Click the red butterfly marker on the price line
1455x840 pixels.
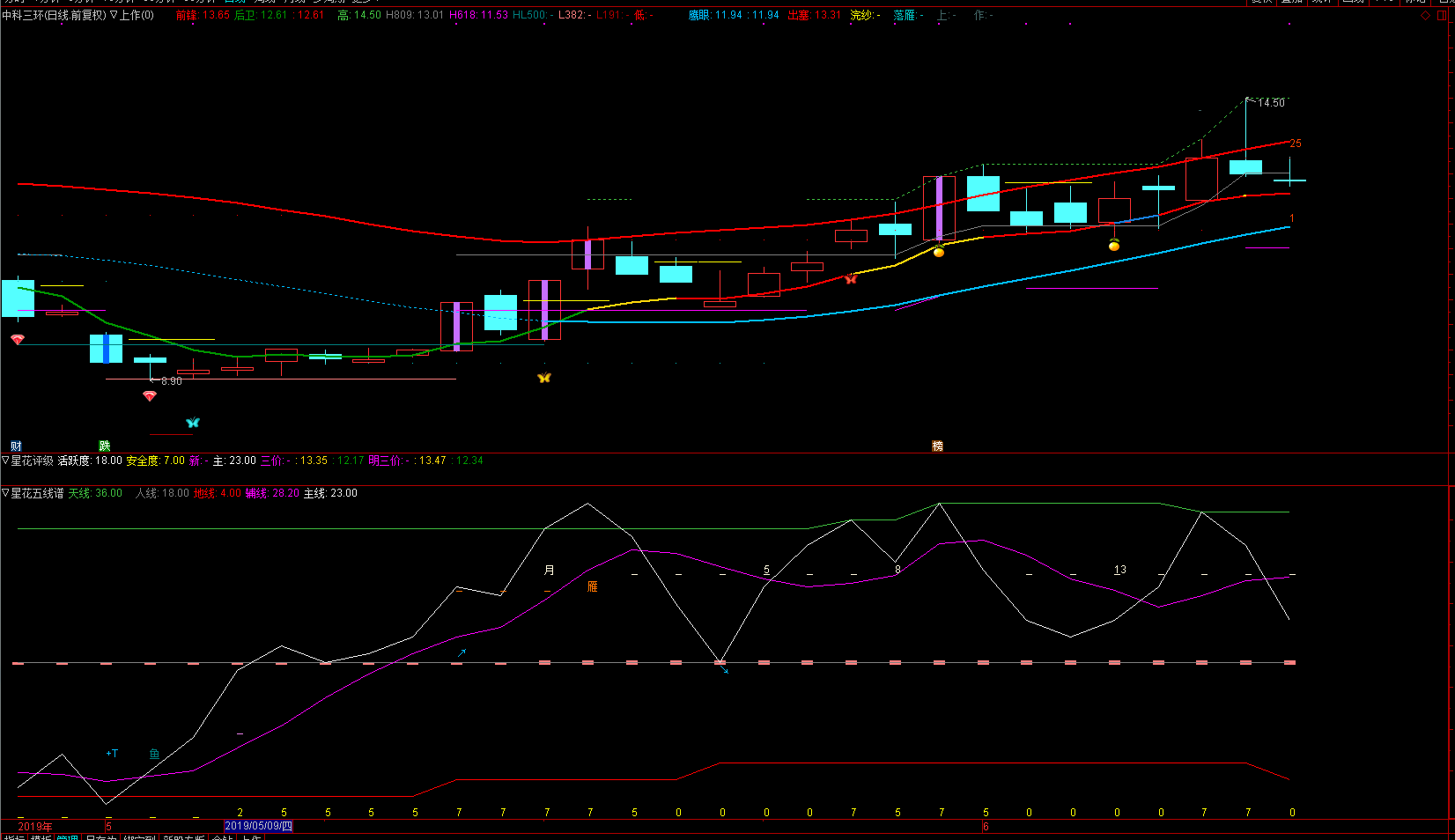[x=850, y=279]
